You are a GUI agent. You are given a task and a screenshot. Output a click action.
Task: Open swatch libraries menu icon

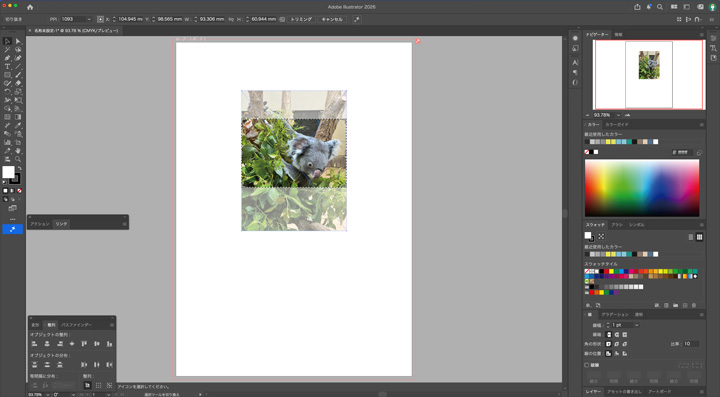[x=588, y=305]
